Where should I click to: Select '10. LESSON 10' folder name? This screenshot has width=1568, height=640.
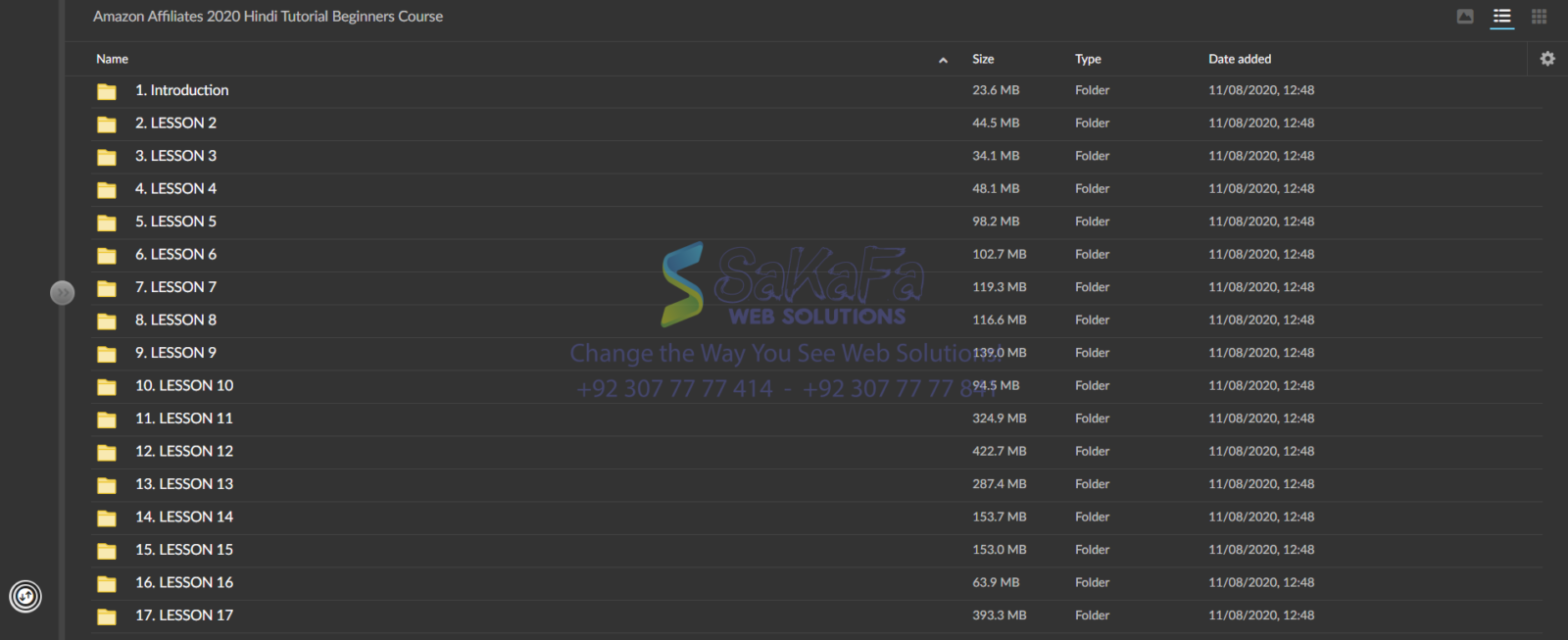(184, 385)
